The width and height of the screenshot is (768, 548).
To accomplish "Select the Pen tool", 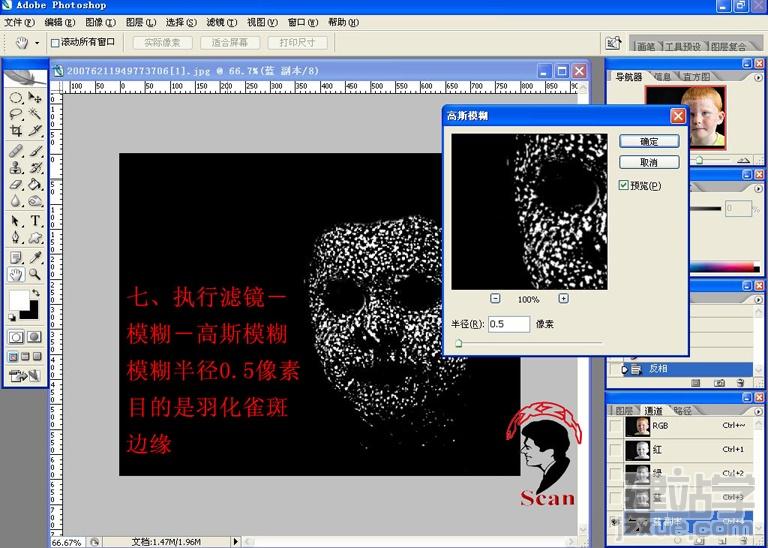I will (16, 238).
